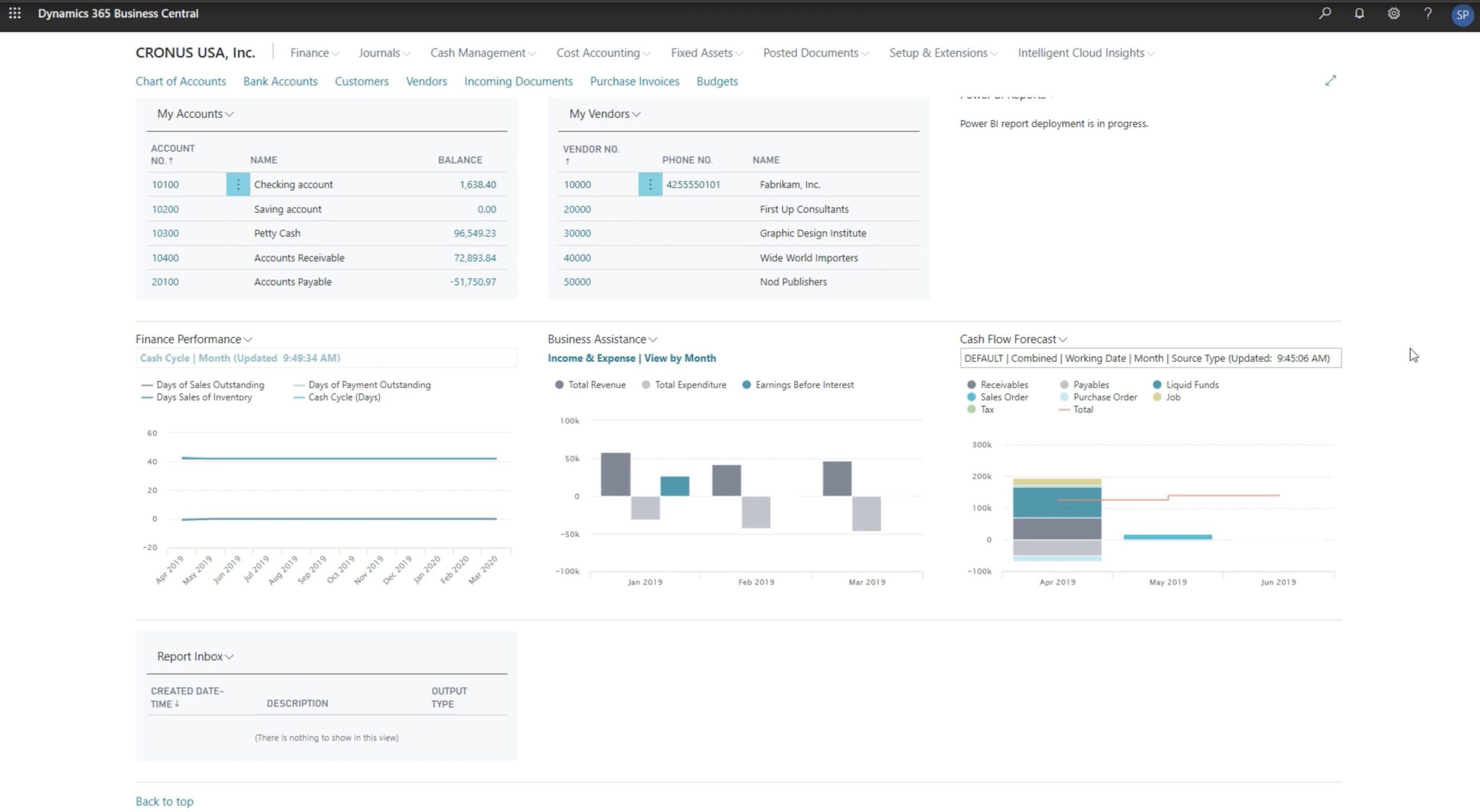Toggle Days of Payment Outstanding legend
This screenshot has width=1480, height=812.
coord(362,385)
